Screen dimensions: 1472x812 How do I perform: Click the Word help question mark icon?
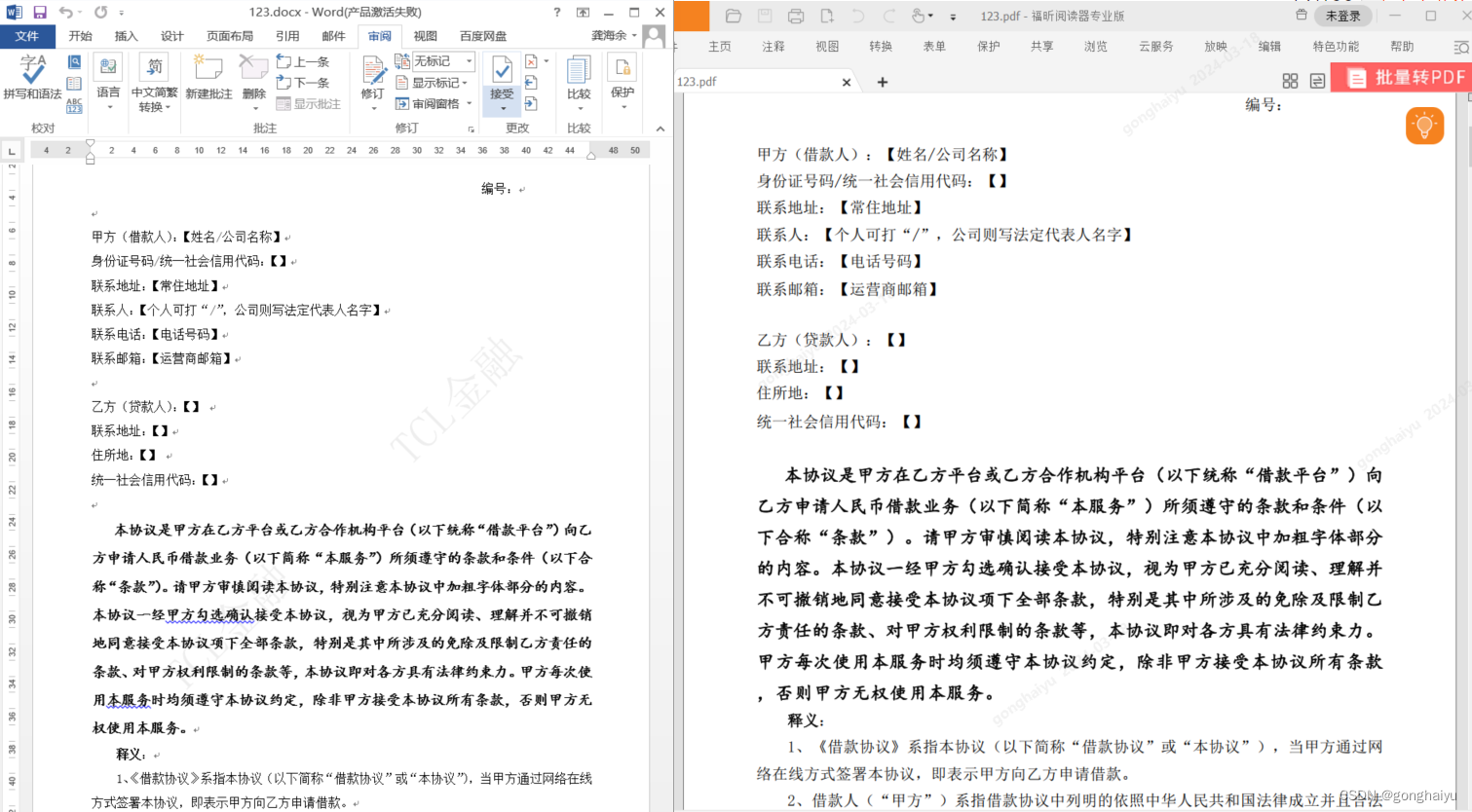[557, 13]
